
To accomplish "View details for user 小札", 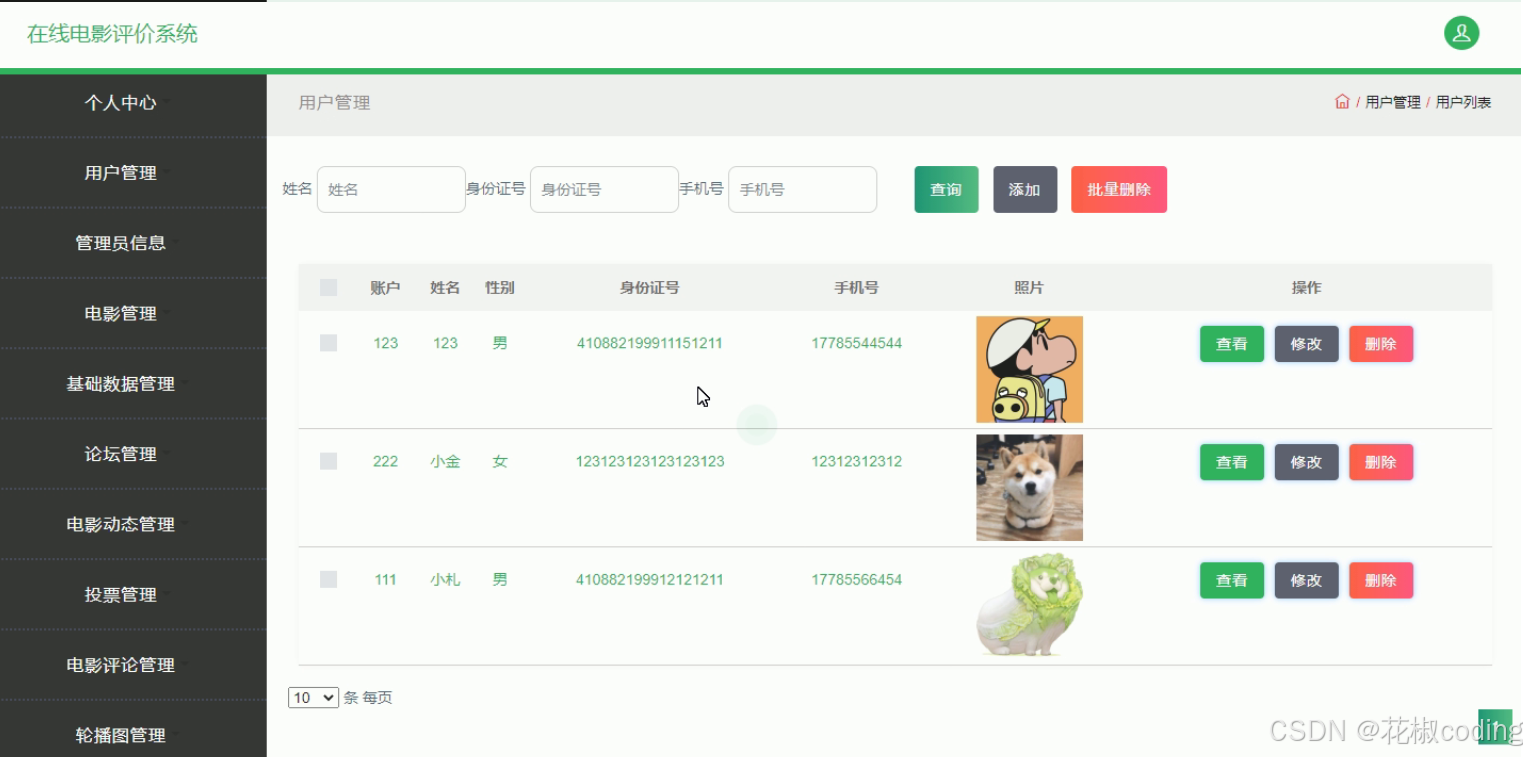I will [1232, 580].
